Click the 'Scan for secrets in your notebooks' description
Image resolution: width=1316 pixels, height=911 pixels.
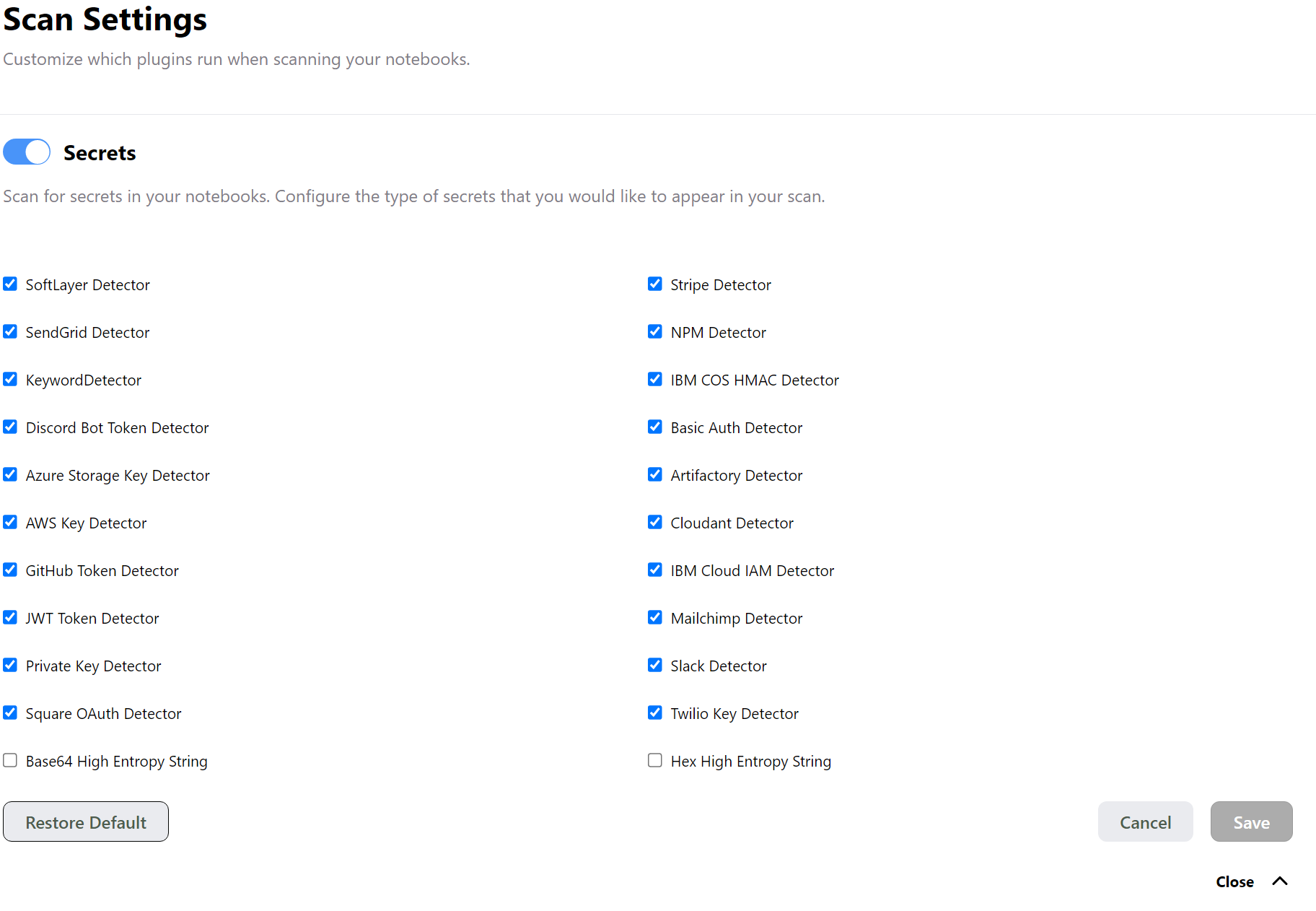tap(413, 196)
